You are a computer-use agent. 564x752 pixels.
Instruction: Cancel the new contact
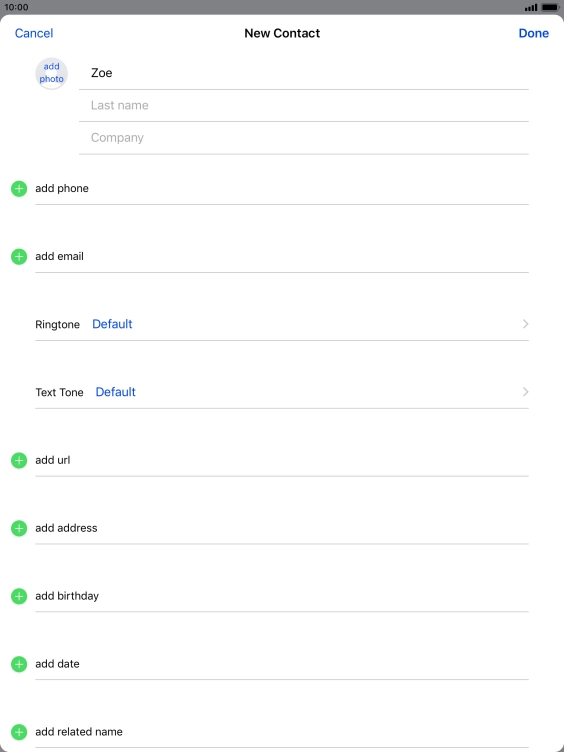34,33
